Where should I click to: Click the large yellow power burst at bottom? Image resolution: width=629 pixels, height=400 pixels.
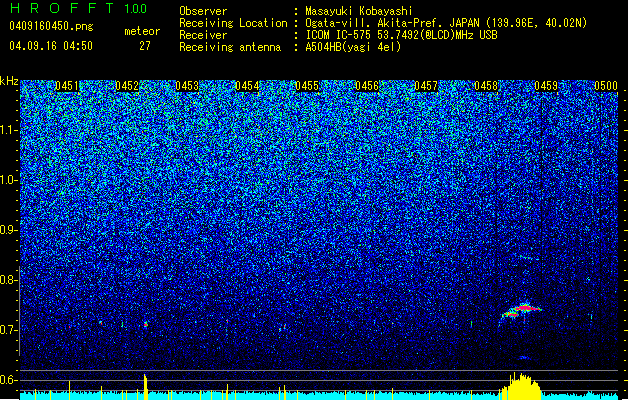click(x=520, y=387)
